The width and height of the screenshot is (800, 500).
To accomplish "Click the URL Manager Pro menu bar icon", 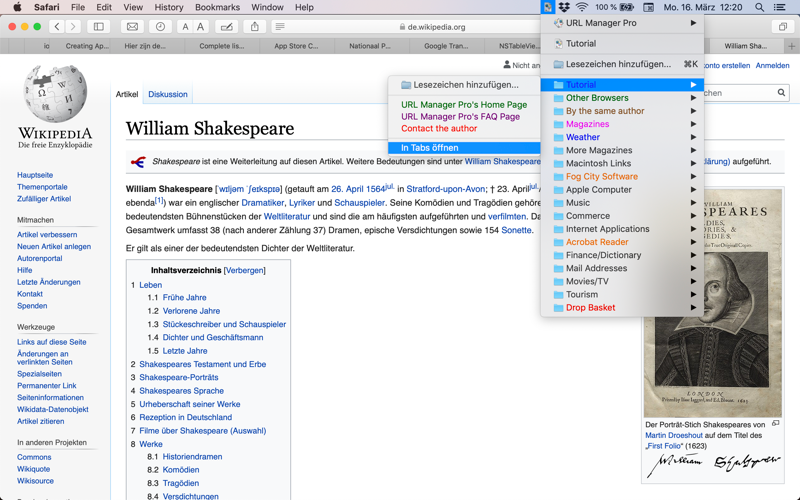I will coord(548,7).
